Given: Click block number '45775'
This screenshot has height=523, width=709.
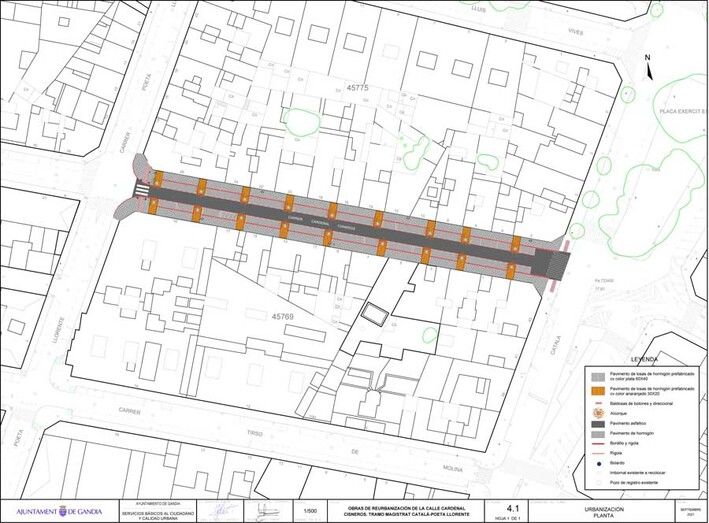Looking at the screenshot, I should point(357,88).
